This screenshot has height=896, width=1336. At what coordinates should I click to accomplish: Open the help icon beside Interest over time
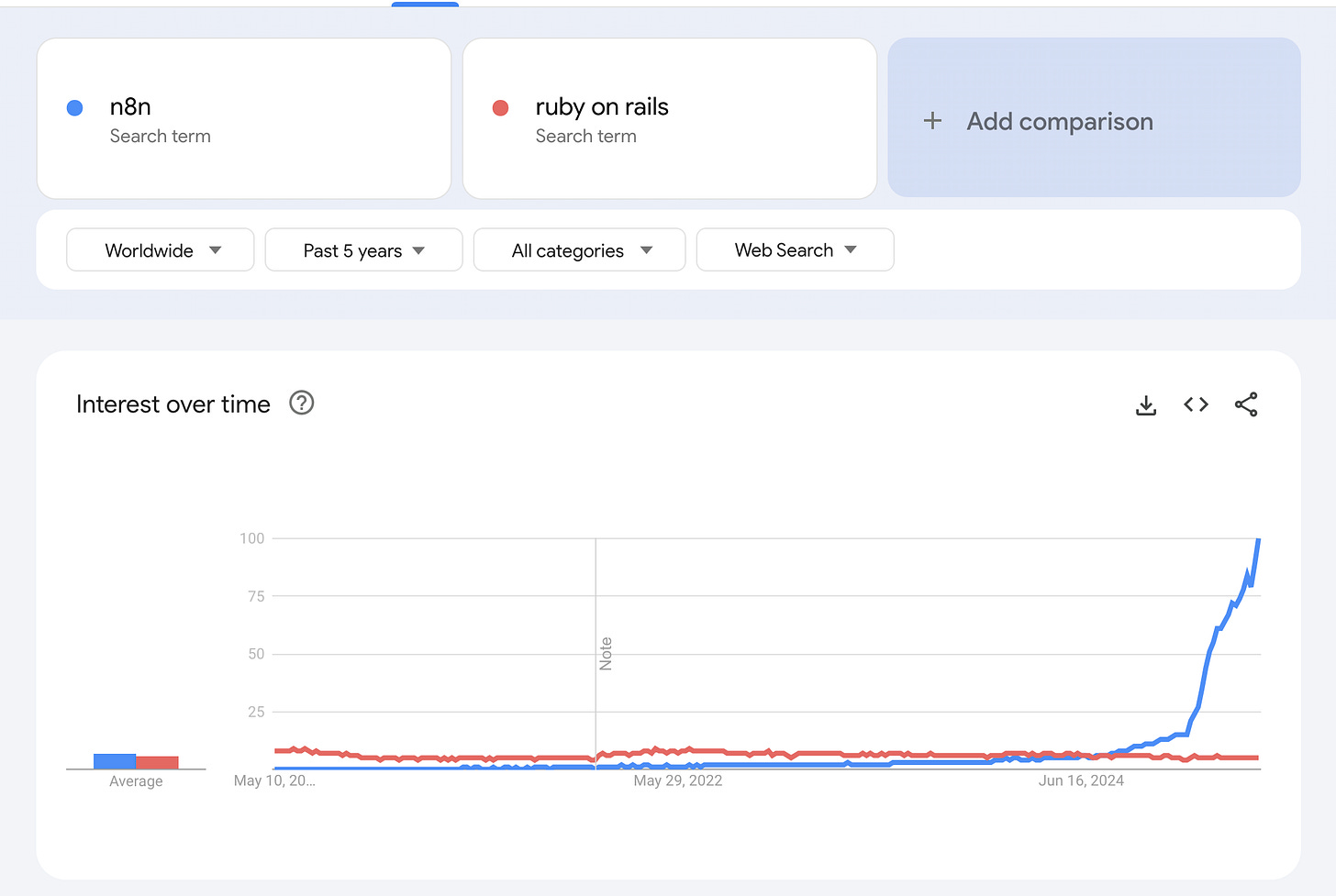coord(302,403)
